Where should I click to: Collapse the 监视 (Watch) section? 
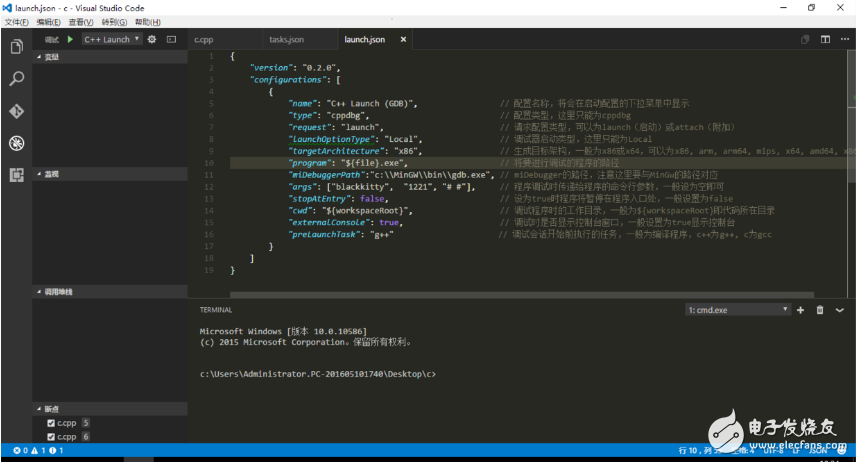coord(110,174)
